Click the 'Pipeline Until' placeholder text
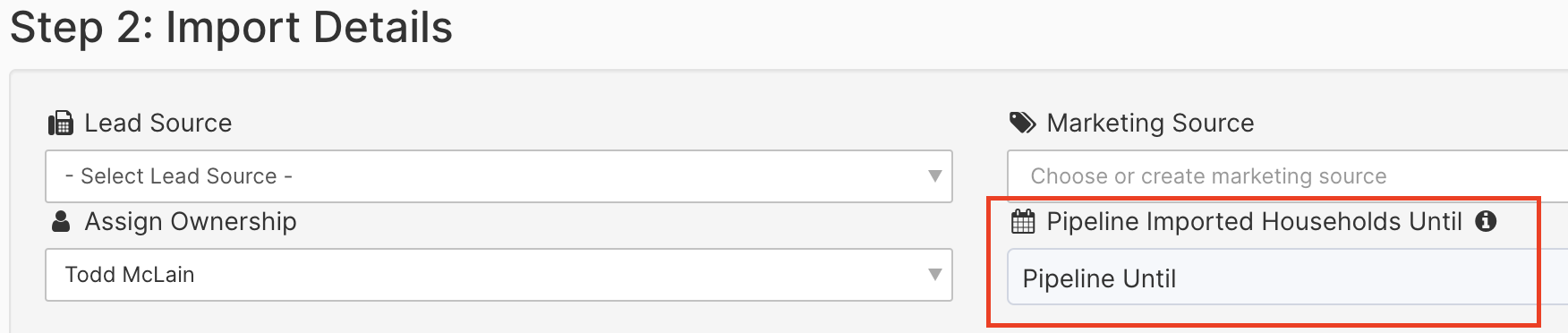1568x333 pixels. [1099, 278]
